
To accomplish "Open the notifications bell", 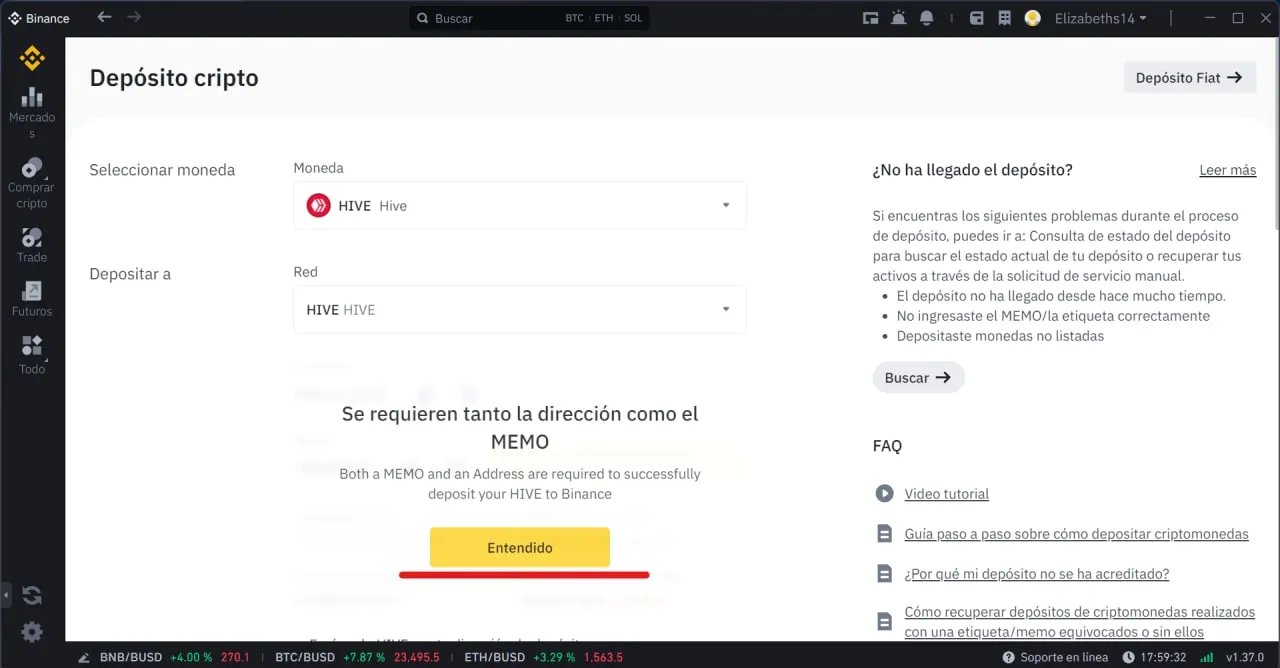I will coord(927,18).
